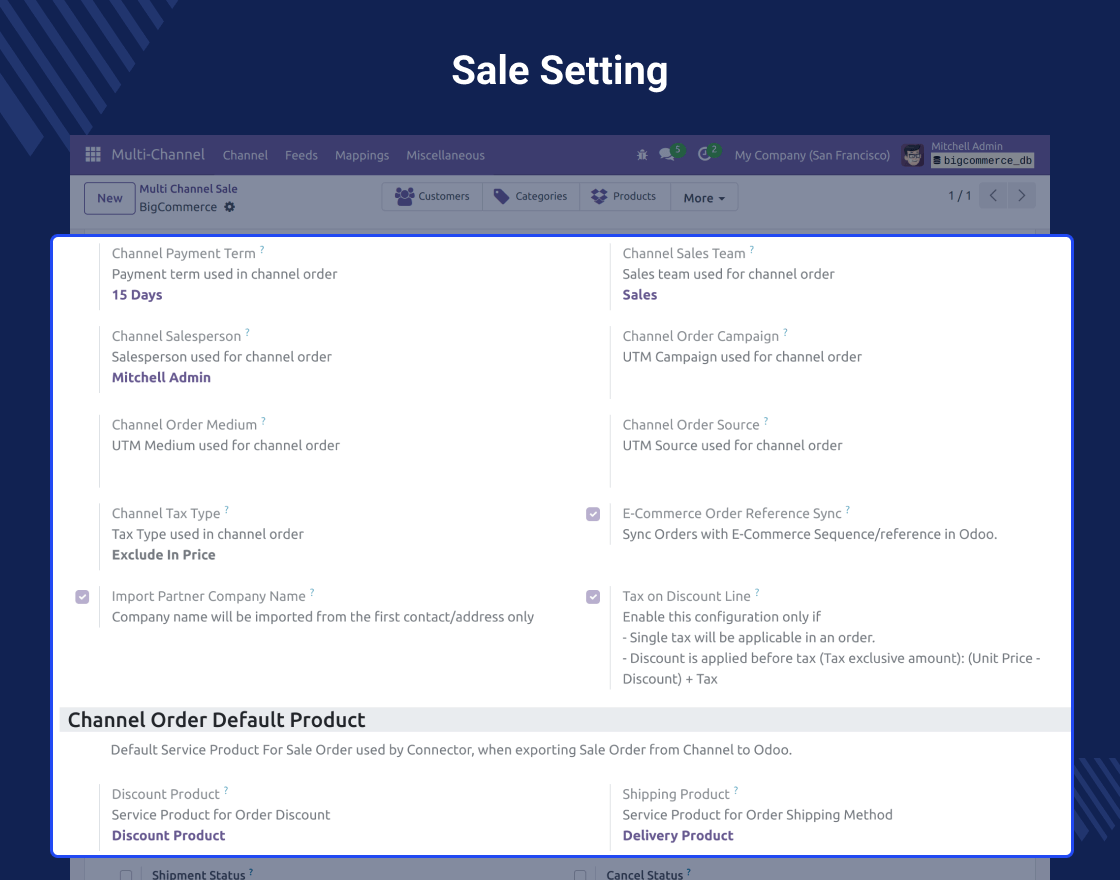This screenshot has width=1120, height=880.
Task: Open the activities clock icon
Action: 704,154
